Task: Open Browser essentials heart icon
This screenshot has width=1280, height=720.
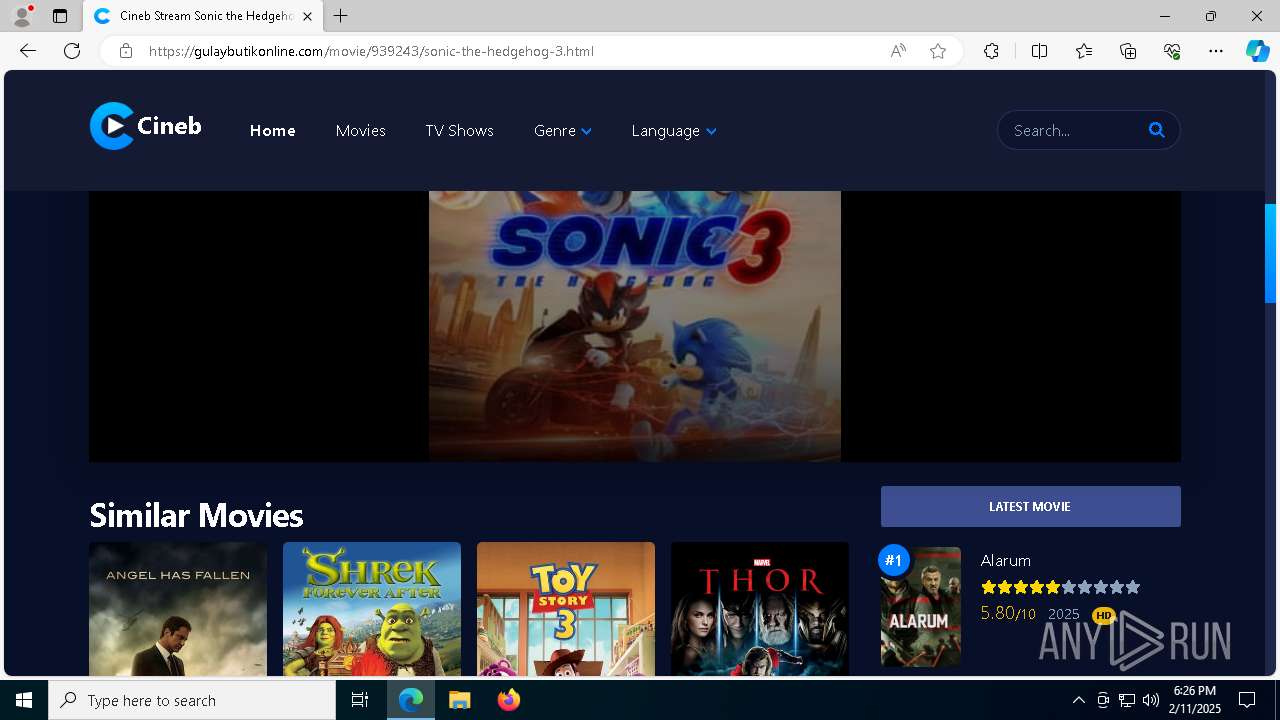Action: 1172,51
